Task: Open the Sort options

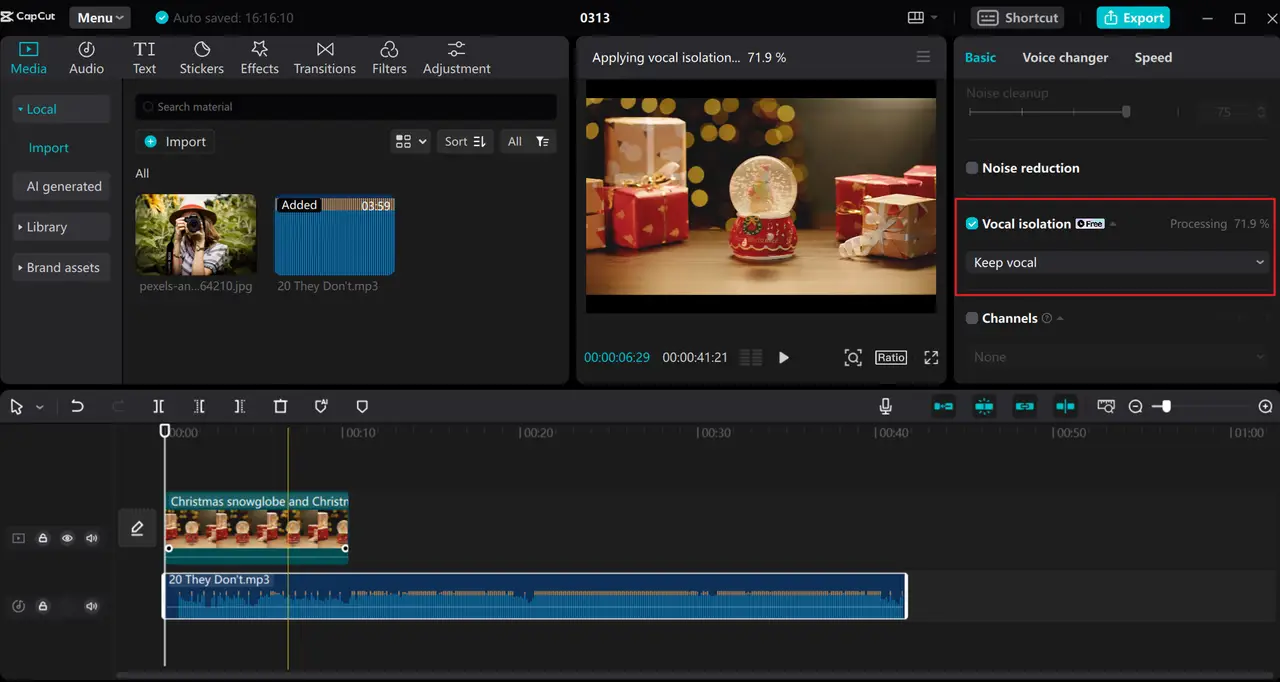Action: point(465,141)
